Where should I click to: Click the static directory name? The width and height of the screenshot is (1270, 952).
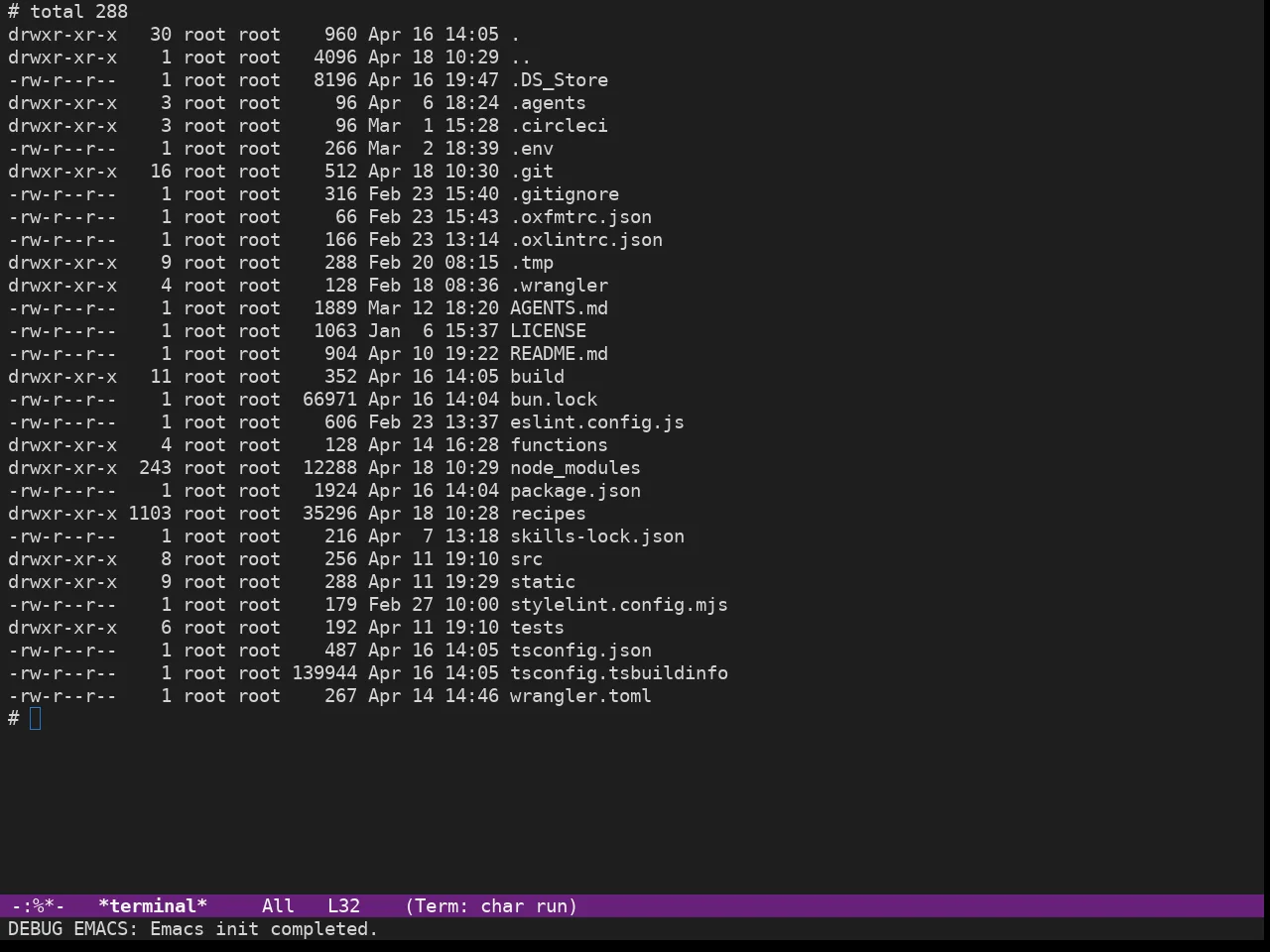(543, 582)
